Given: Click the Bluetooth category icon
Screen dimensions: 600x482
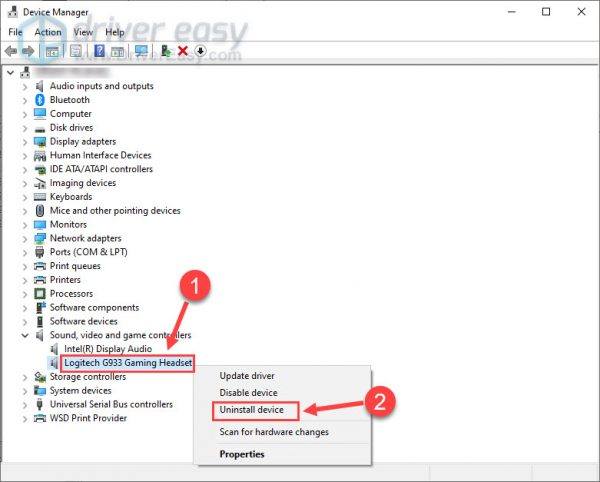Looking at the screenshot, I should click(x=40, y=100).
